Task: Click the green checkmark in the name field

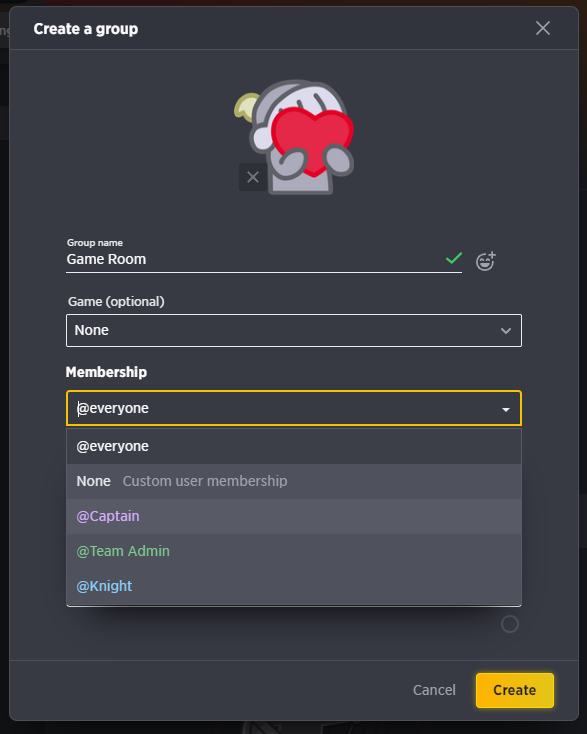Action: (x=454, y=258)
